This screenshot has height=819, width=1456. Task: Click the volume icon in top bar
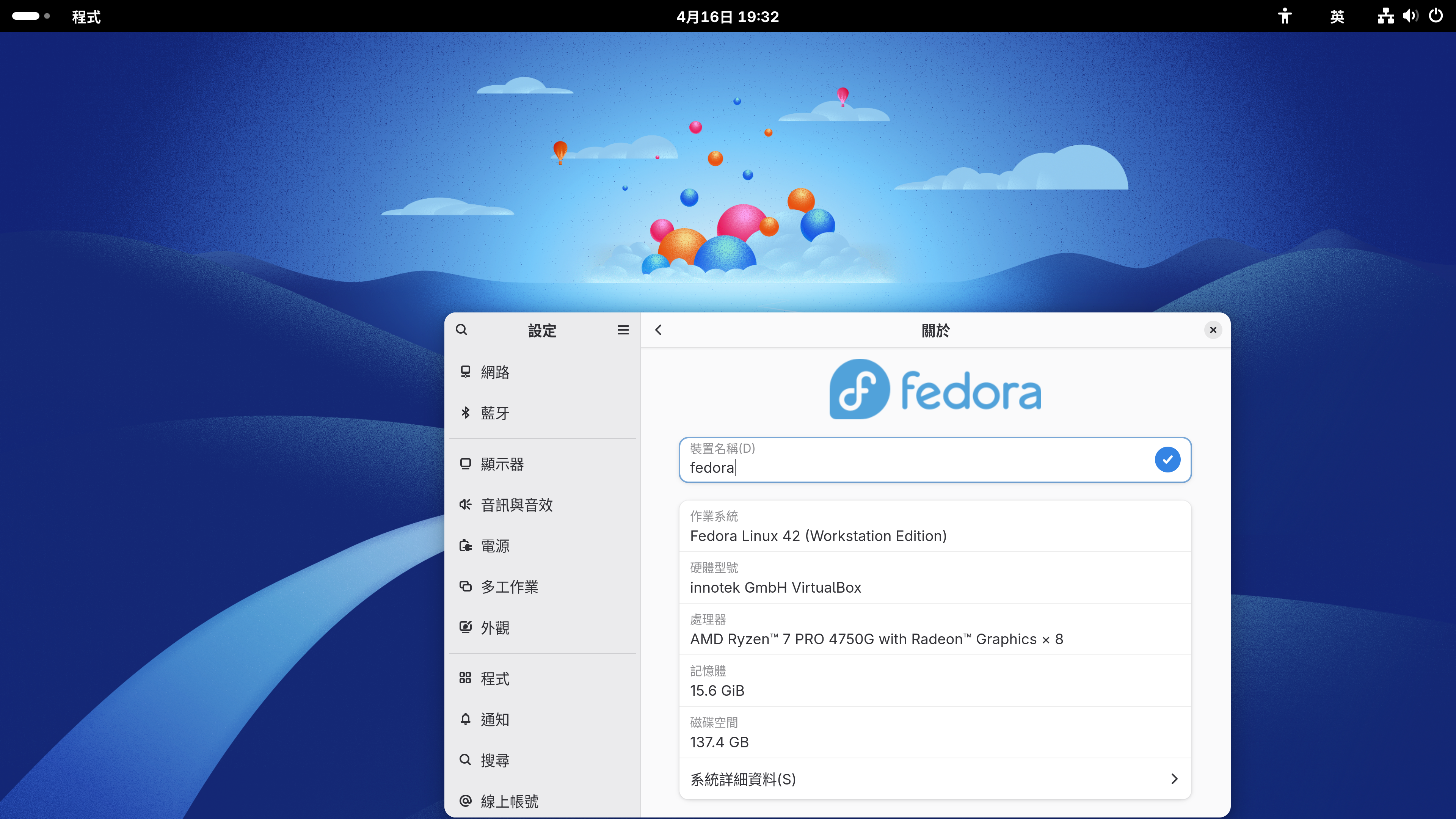point(1410,16)
